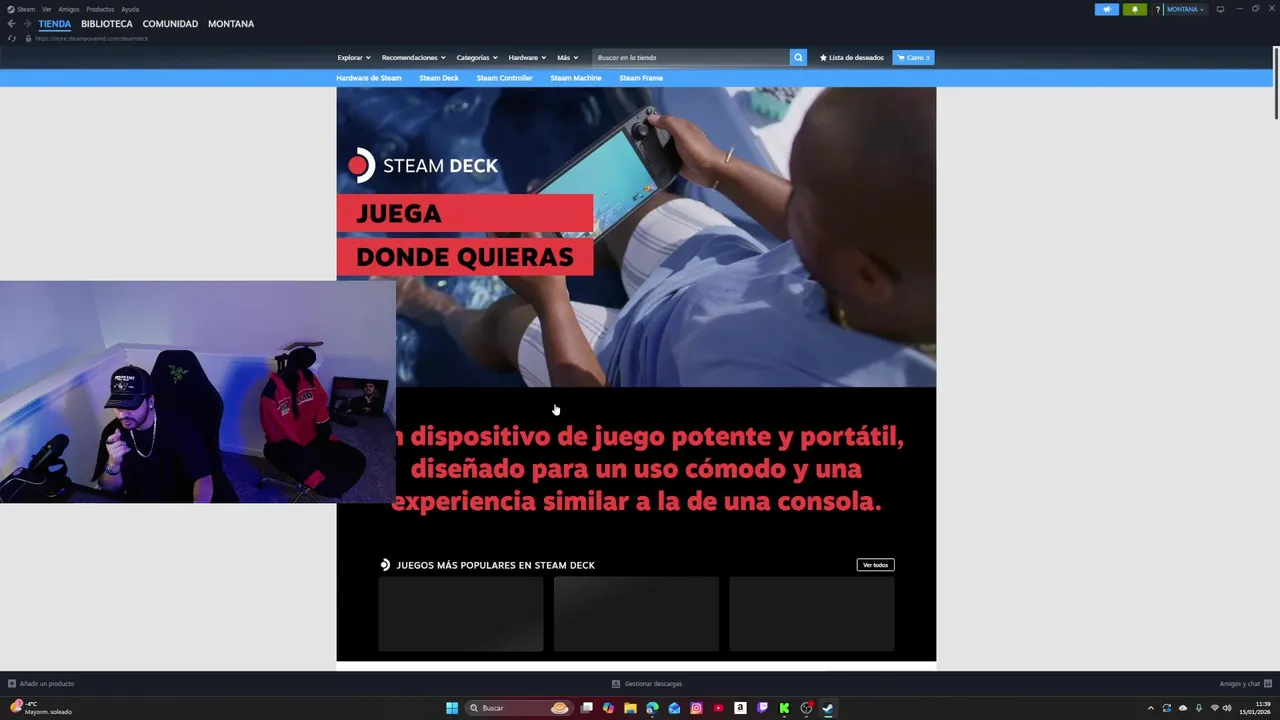This screenshot has width=1280, height=720.
Task: Open the green notifications bell
Action: pos(1135,9)
